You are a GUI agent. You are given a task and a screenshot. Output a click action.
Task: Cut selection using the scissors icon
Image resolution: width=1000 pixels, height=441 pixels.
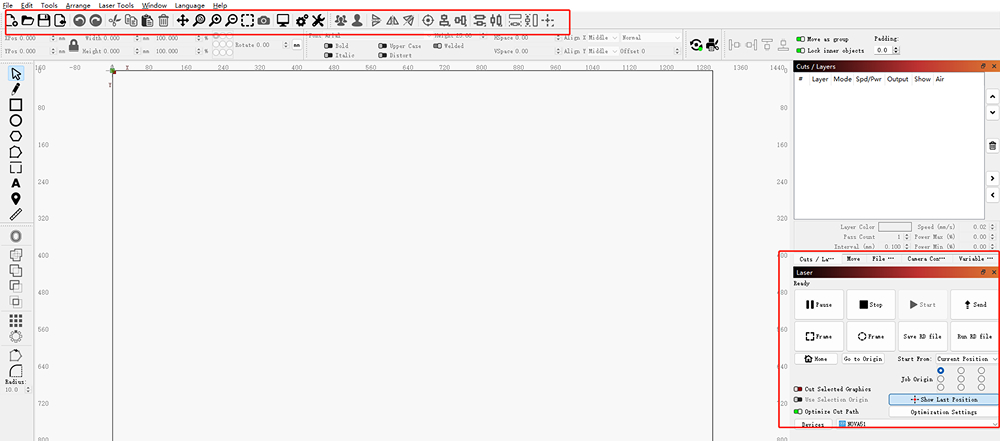pyautogui.click(x=114, y=21)
